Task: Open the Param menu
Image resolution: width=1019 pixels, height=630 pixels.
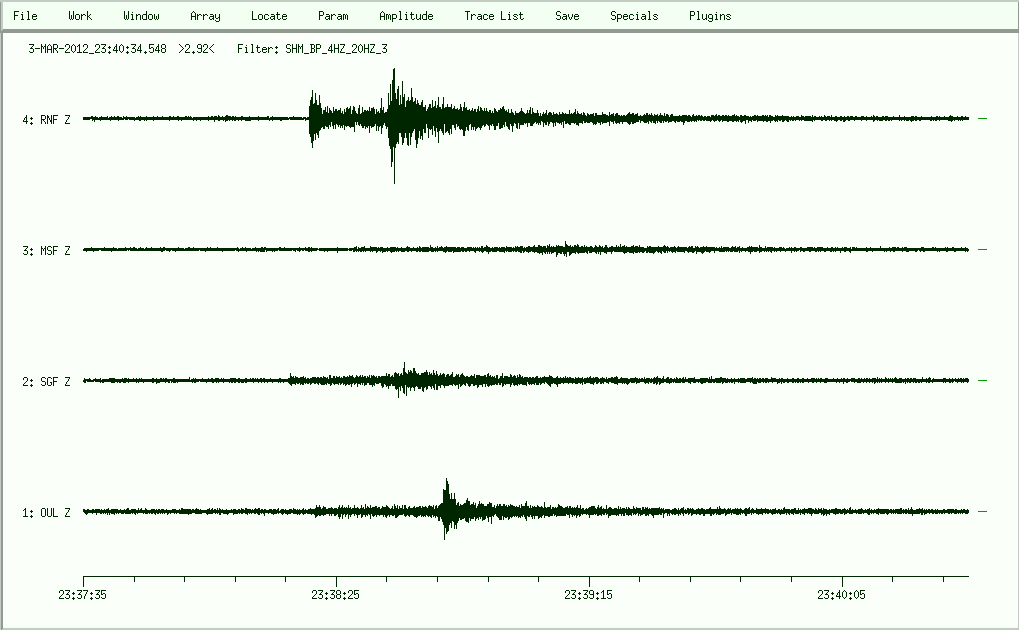Action: [x=333, y=16]
